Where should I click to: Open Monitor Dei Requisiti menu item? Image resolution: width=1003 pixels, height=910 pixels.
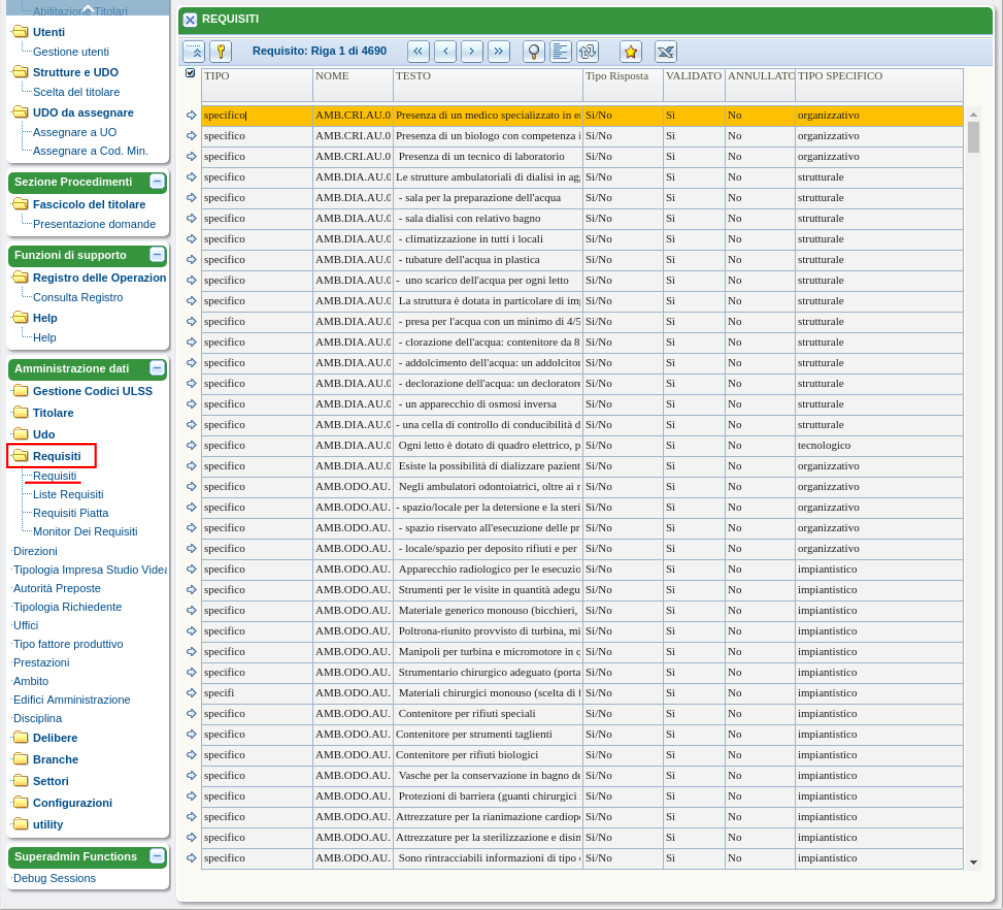point(85,531)
